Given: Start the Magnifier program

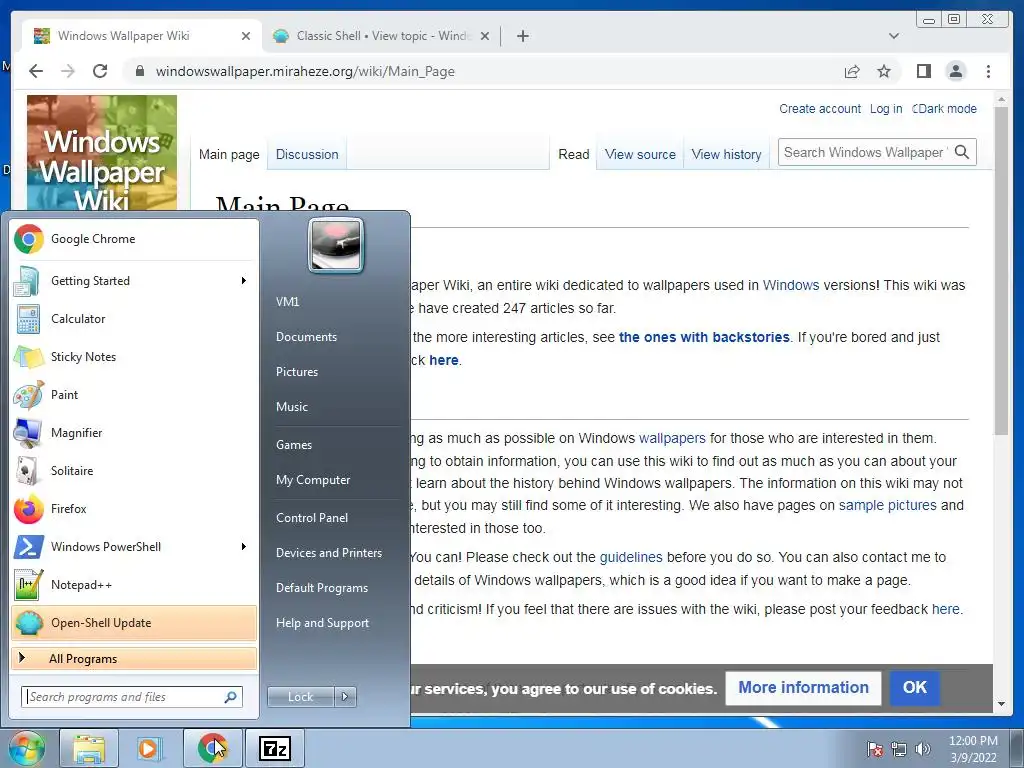Looking at the screenshot, I should click(x=134, y=432).
